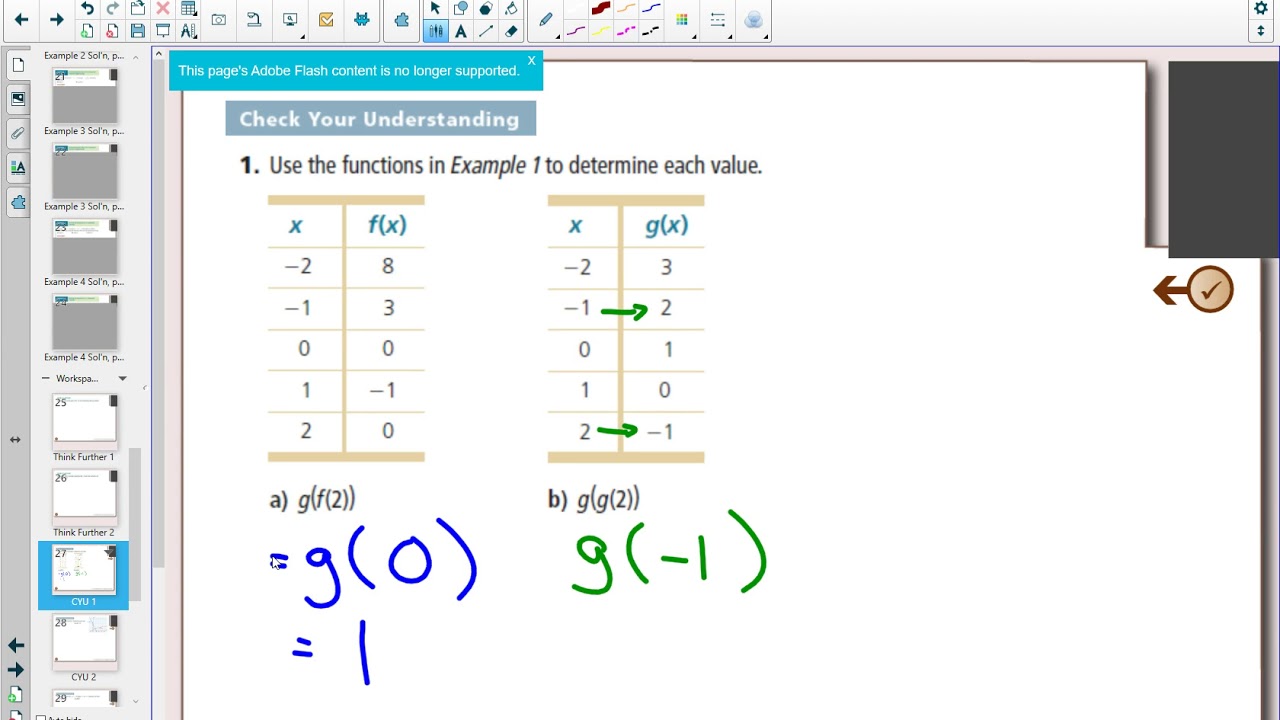
Task: Move toolbar to bottom with vertical arrows
Action: point(1261,31)
